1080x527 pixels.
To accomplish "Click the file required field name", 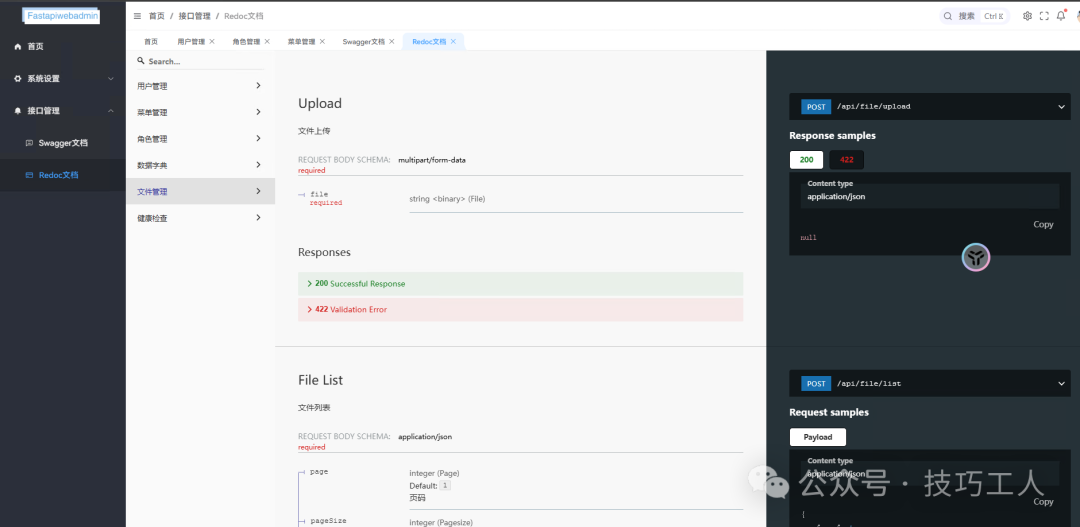I will [320, 194].
